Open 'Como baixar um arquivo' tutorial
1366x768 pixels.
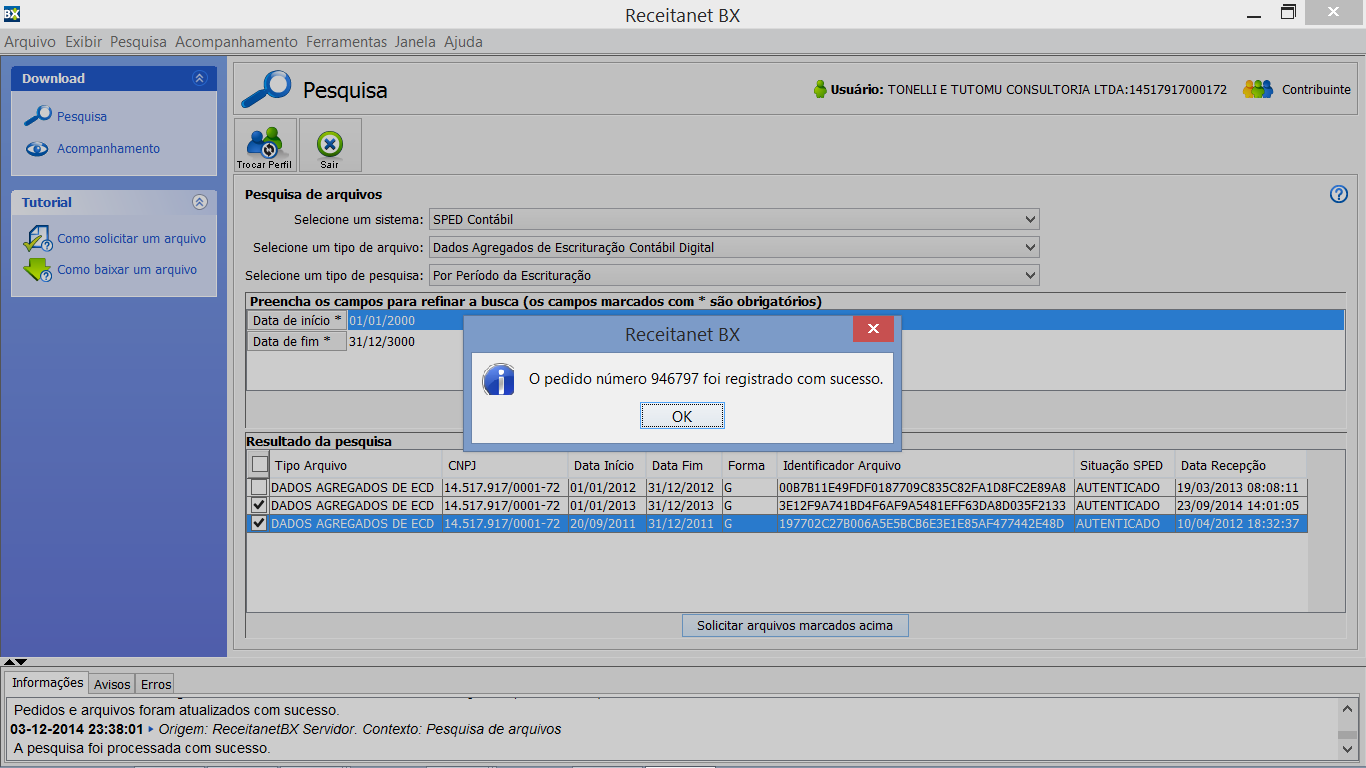pyautogui.click(x=127, y=270)
